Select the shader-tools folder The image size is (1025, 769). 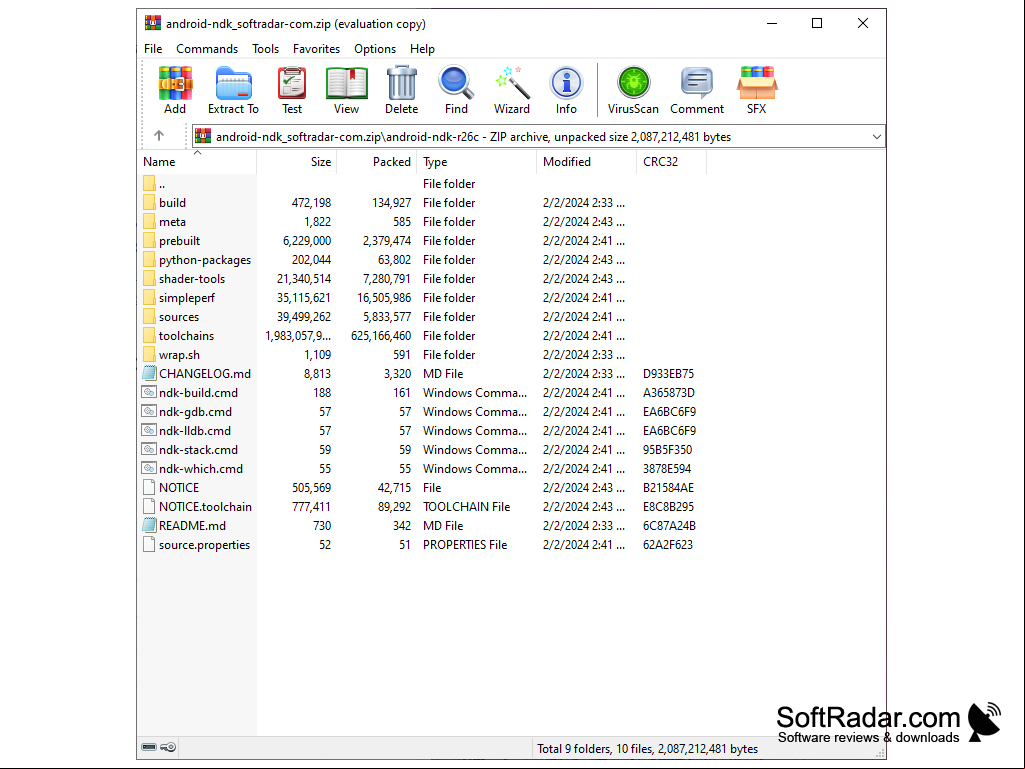[192, 279]
